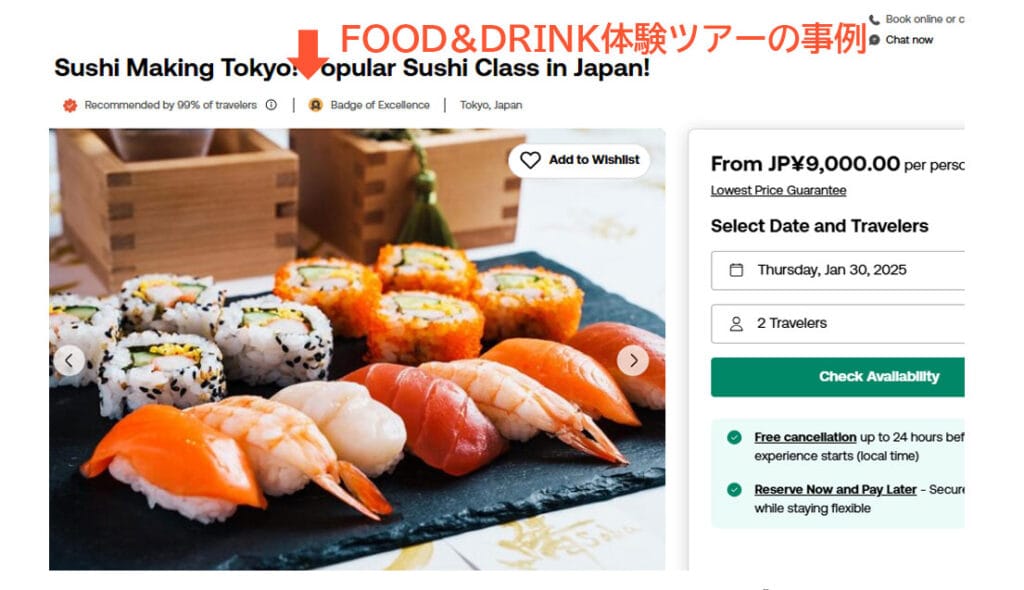Click the Tokyo, Japan location link

(491, 105)
